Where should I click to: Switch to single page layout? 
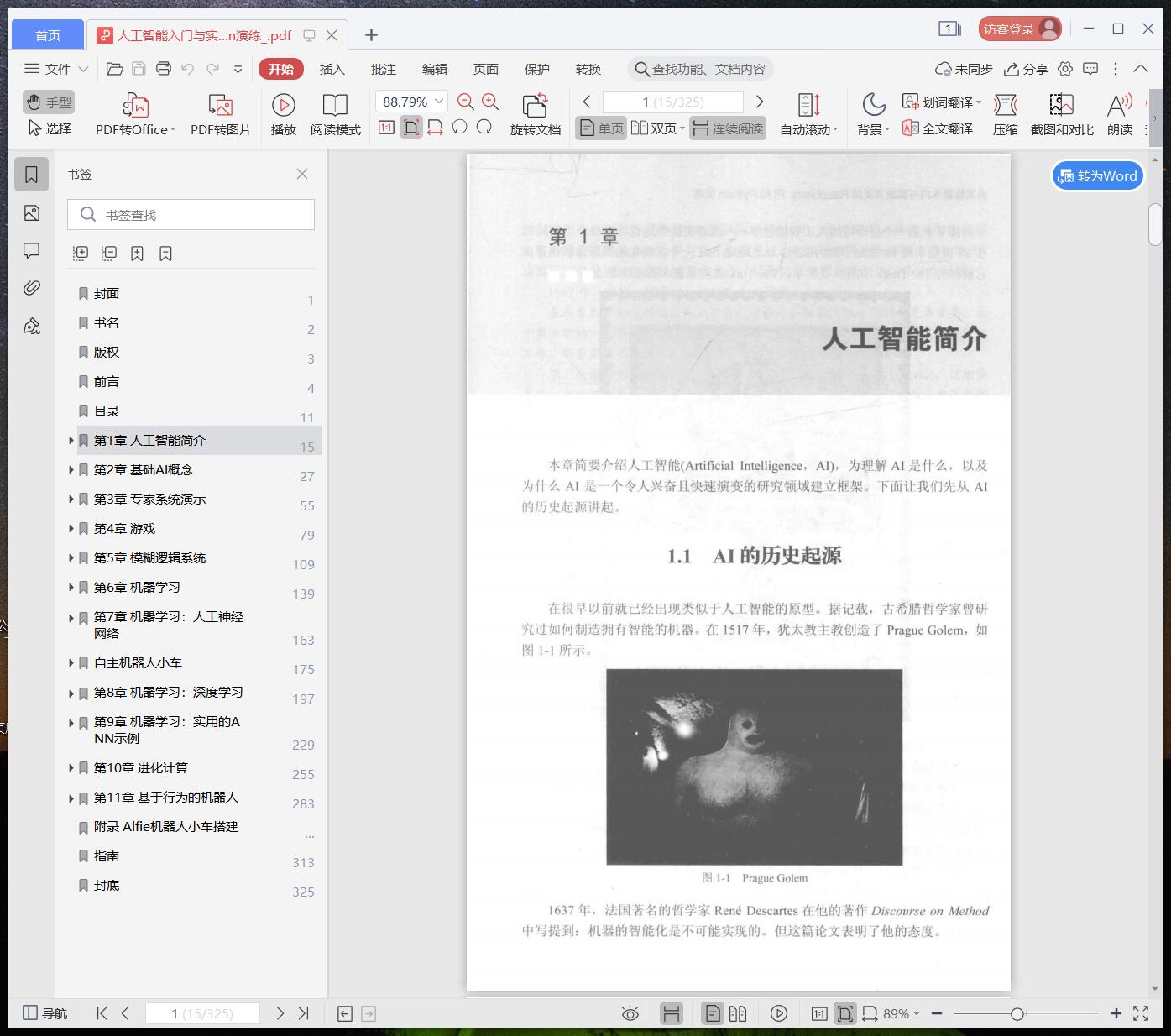coord(601,128)
